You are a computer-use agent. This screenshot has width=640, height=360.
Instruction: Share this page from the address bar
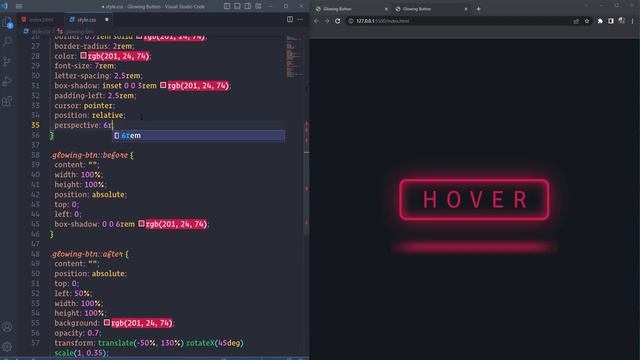pyautogui.click(x=576, y=21)
